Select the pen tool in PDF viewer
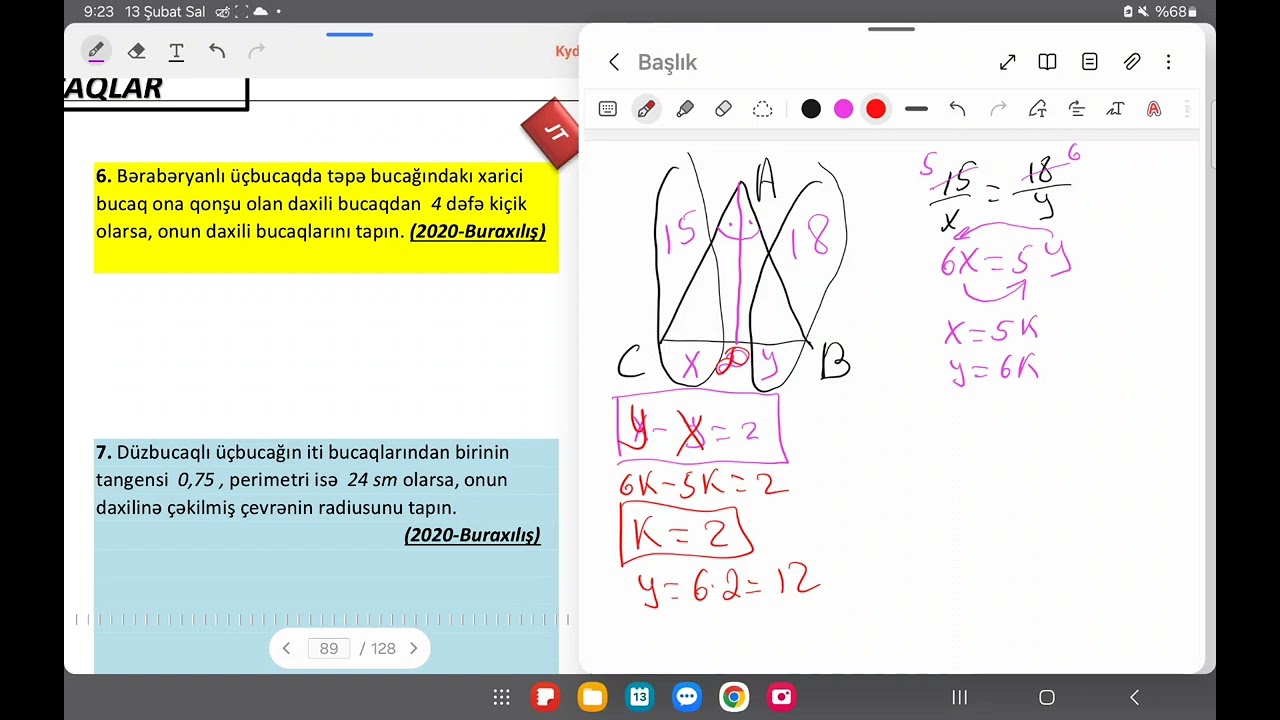 pyautogui.click(x=96, y=51)
